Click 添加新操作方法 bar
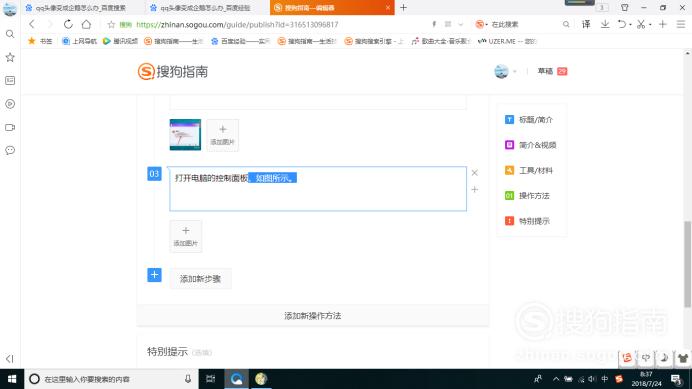 (312, 316)
